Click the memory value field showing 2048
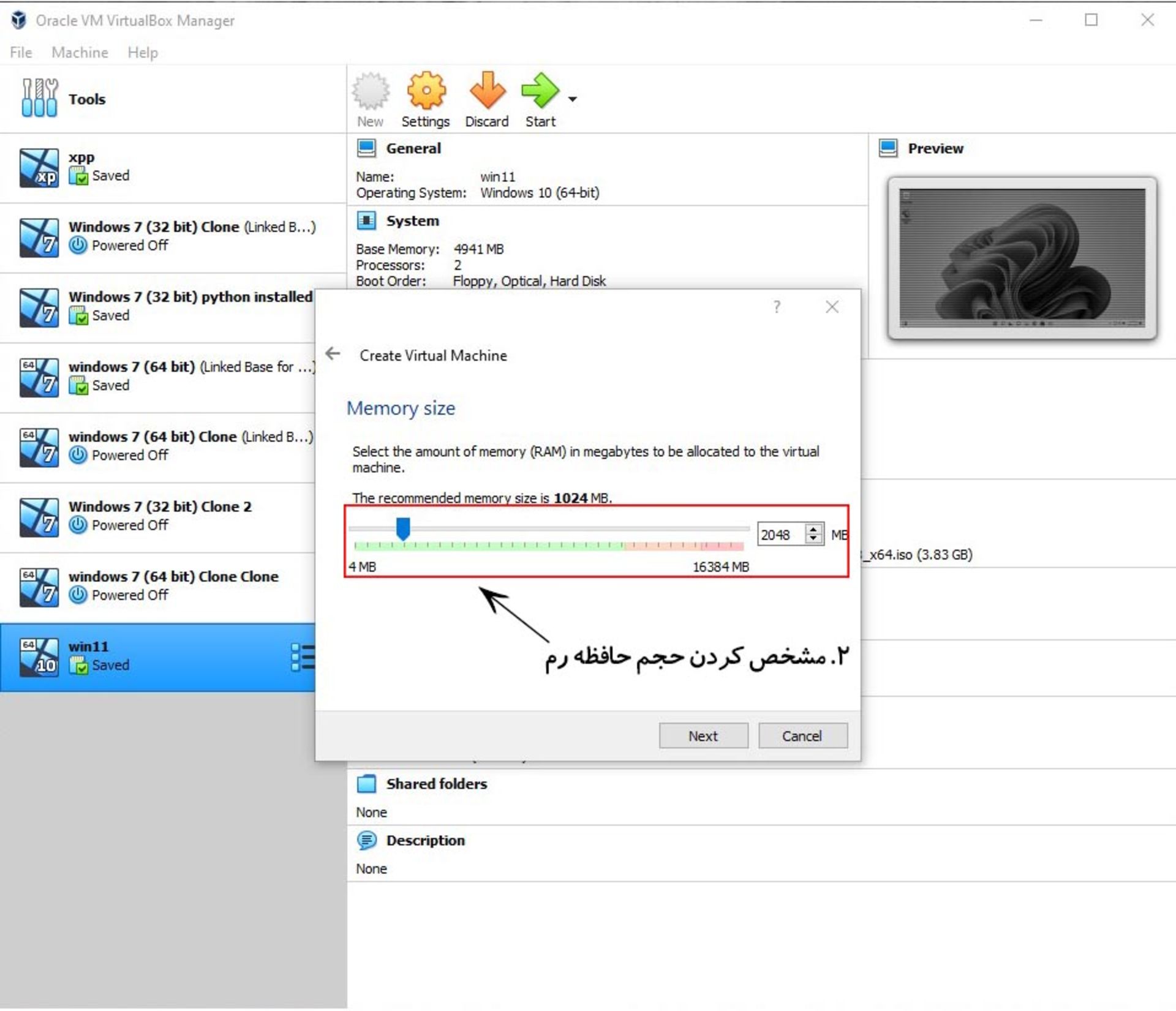Viewport: 1176px width, 1011px height. (782, 535)
